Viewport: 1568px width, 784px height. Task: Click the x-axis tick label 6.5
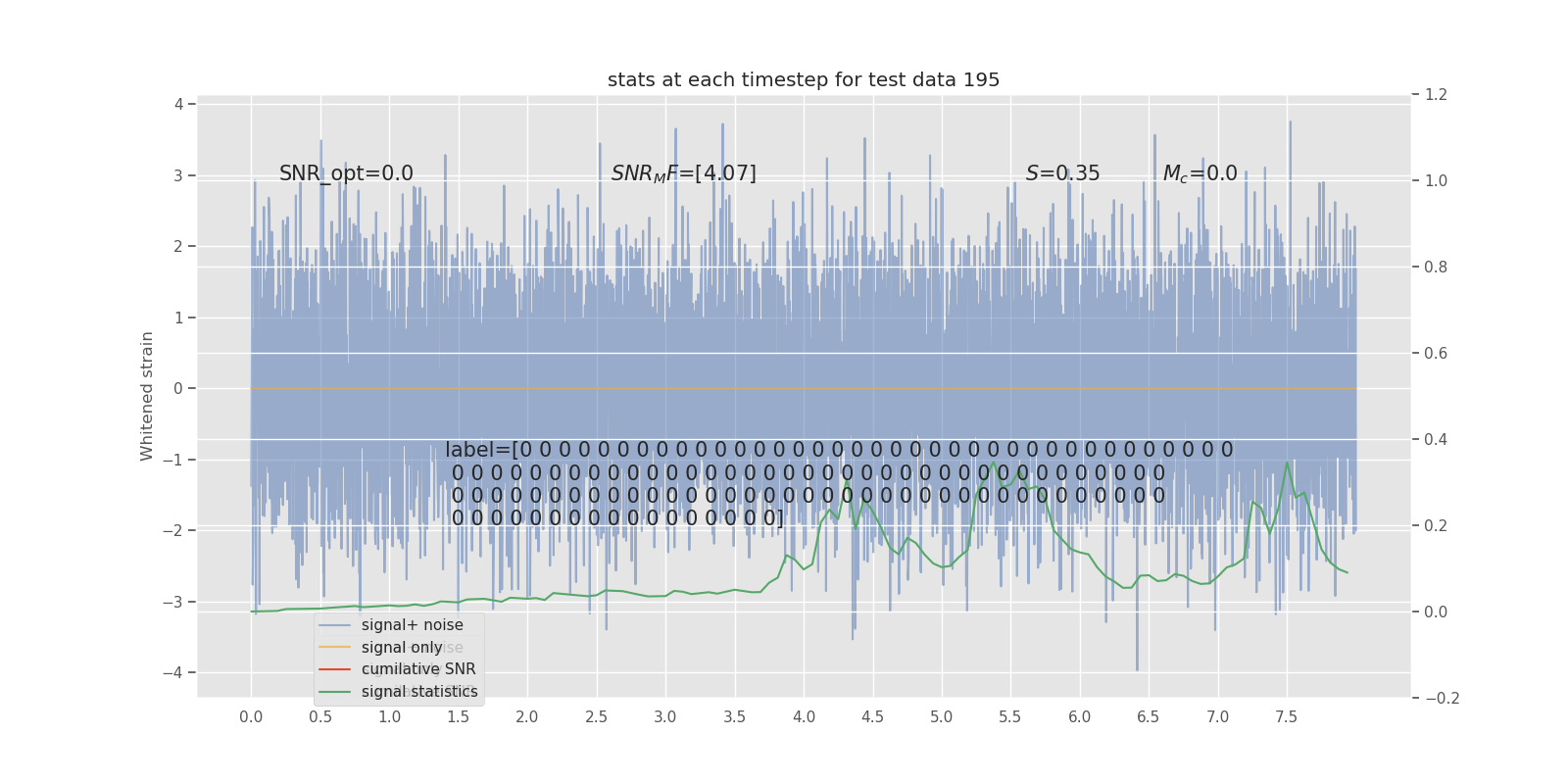click(1149, 717)
